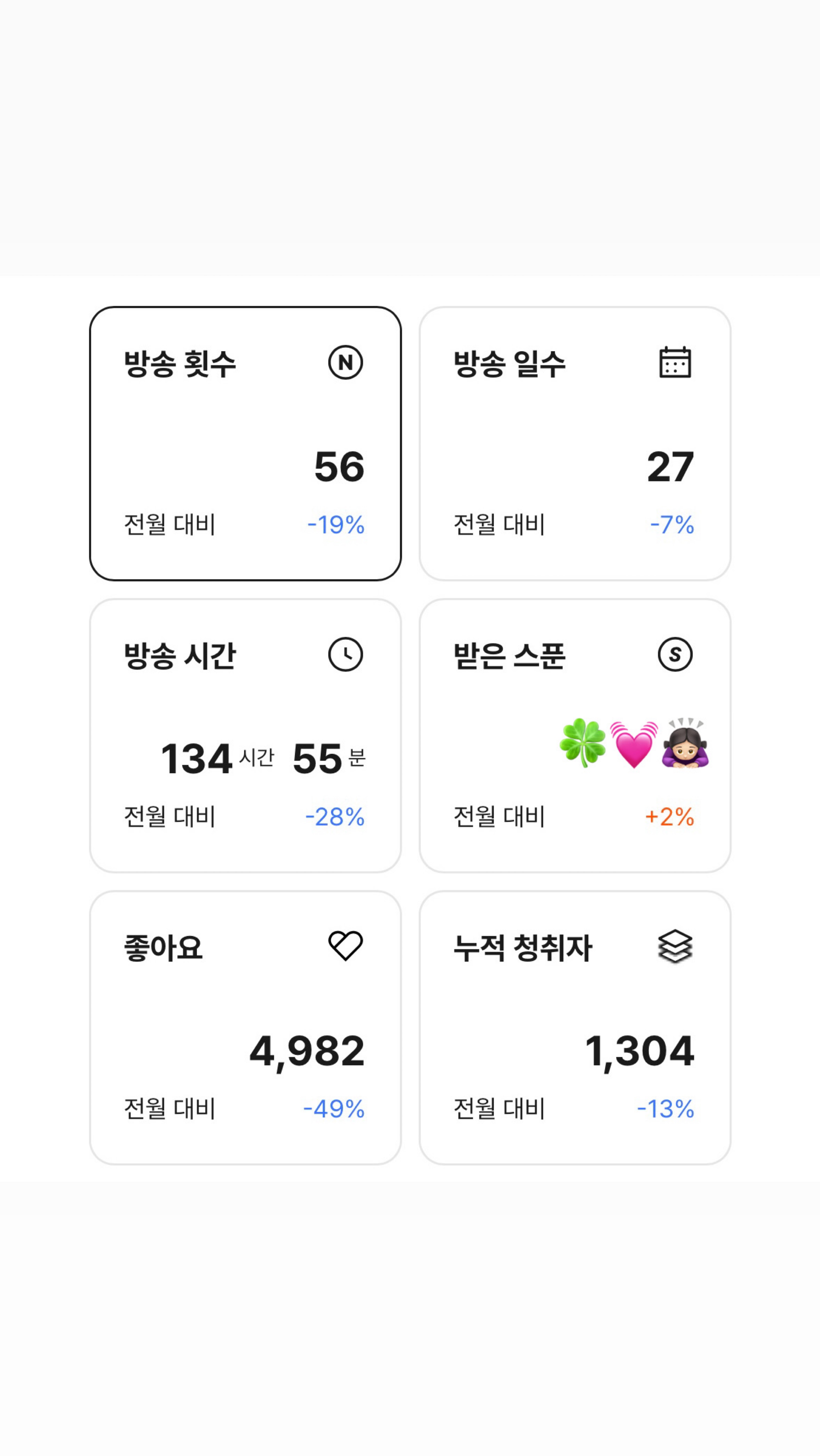Click the circled S spoon icon

(675, 655)
